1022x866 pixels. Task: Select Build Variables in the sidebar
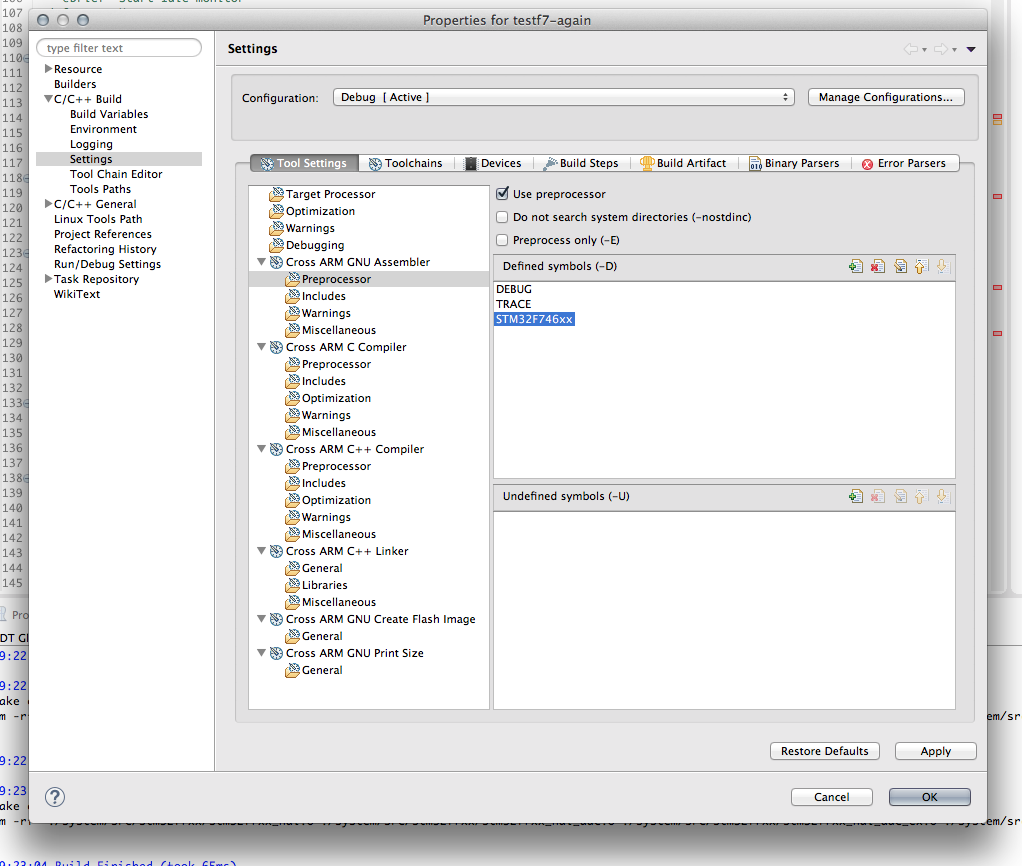109,114
